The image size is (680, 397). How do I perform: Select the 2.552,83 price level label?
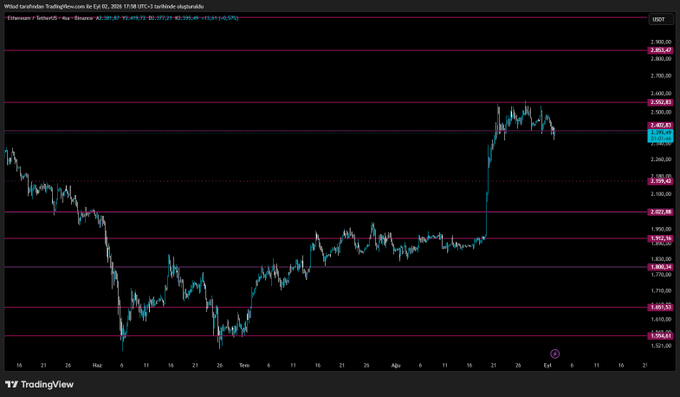click(661, 102)
